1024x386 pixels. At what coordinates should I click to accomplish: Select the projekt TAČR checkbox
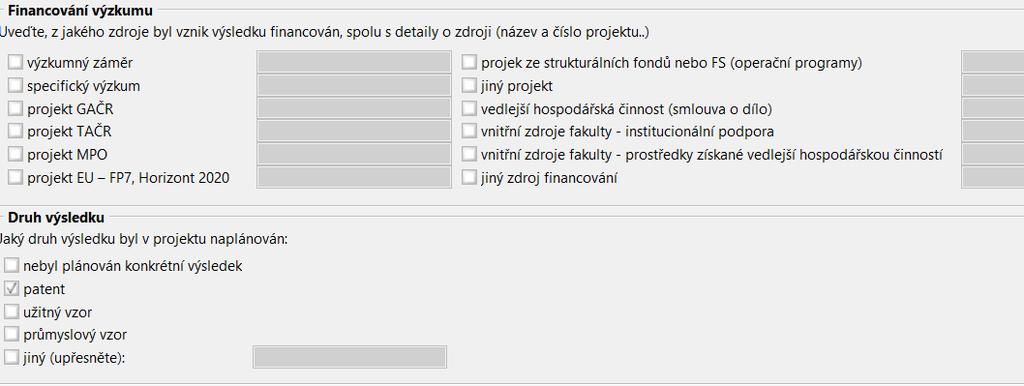[15, 131]
